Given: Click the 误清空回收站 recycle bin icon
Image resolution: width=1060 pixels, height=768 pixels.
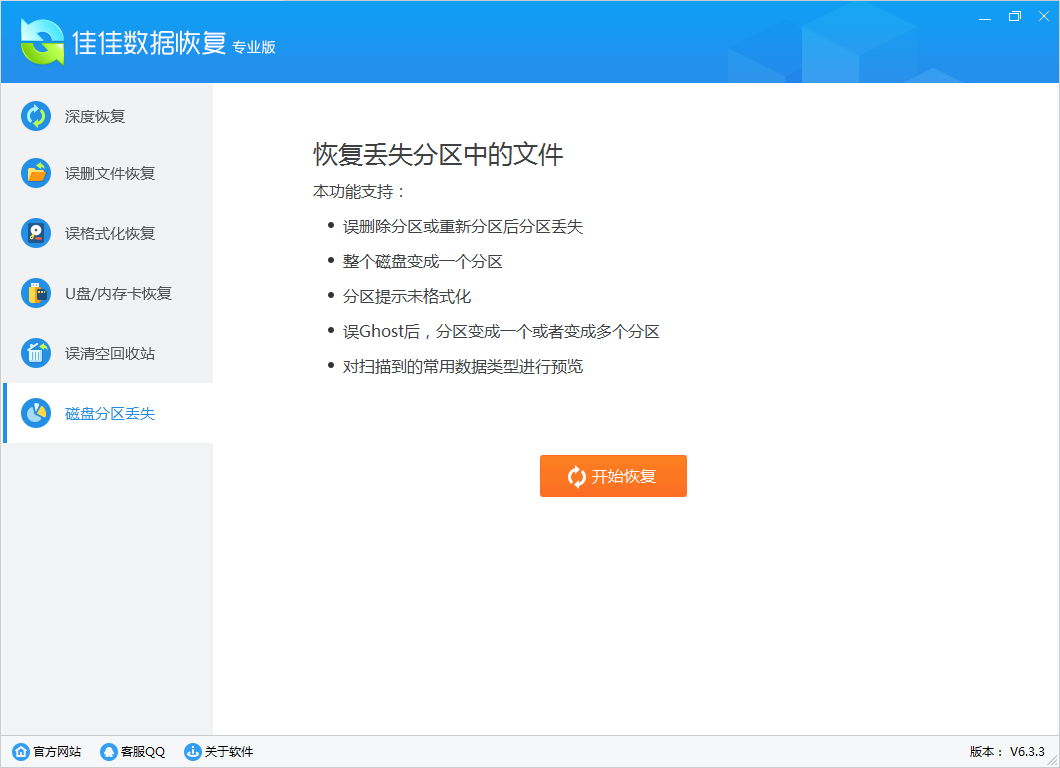Looking at the screenshot, I should [x=34, y=352].
